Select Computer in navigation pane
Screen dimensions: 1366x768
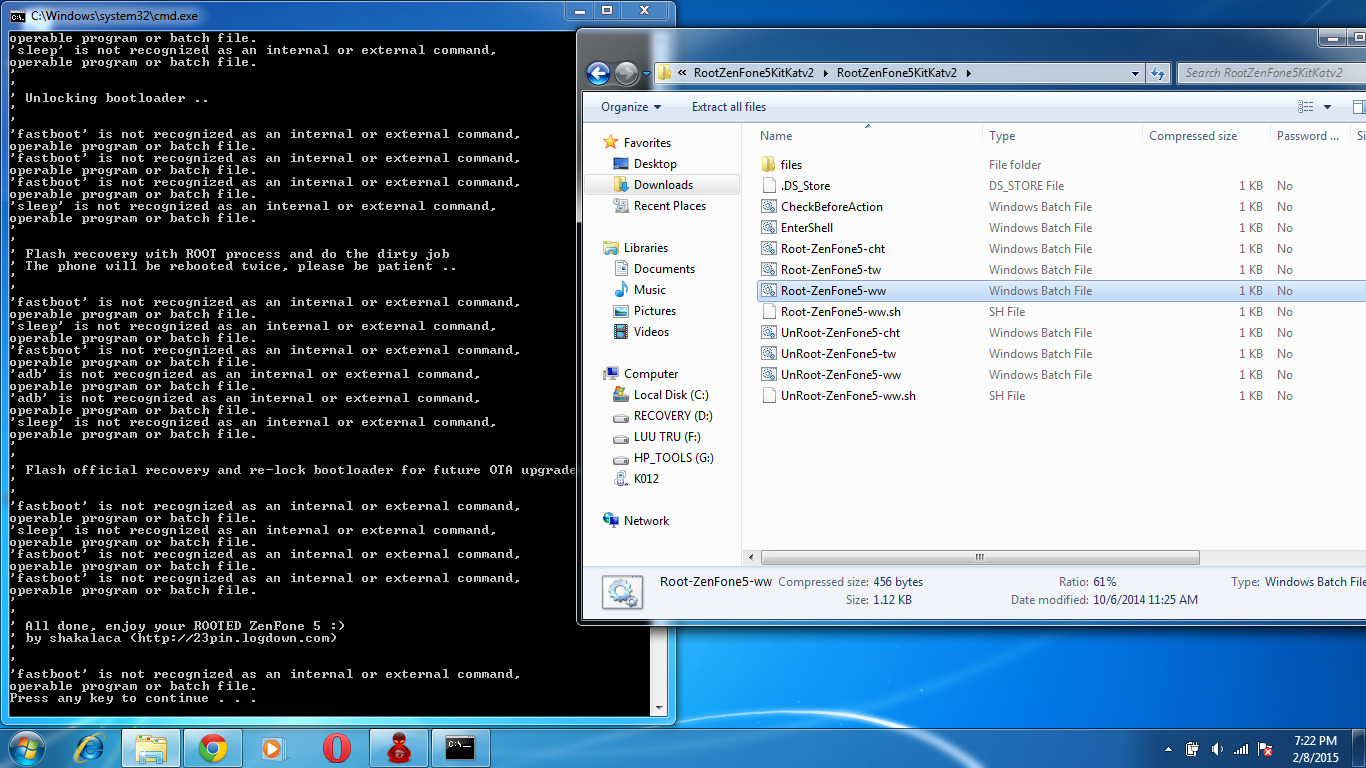point(651,374)
